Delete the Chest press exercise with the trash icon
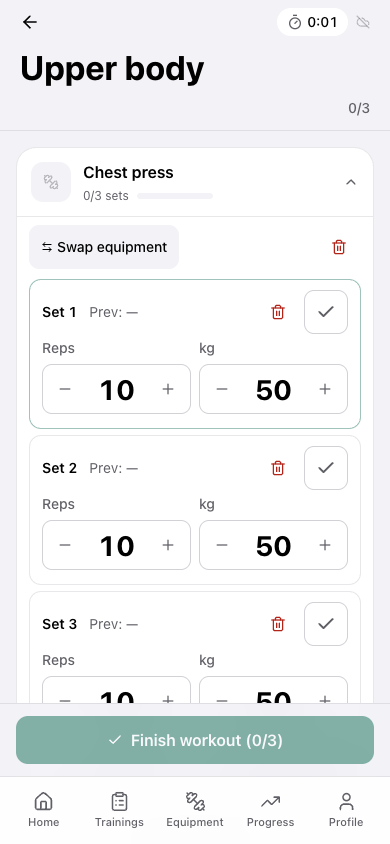This screenshot has height=844, width=390. tap(339, 247)
